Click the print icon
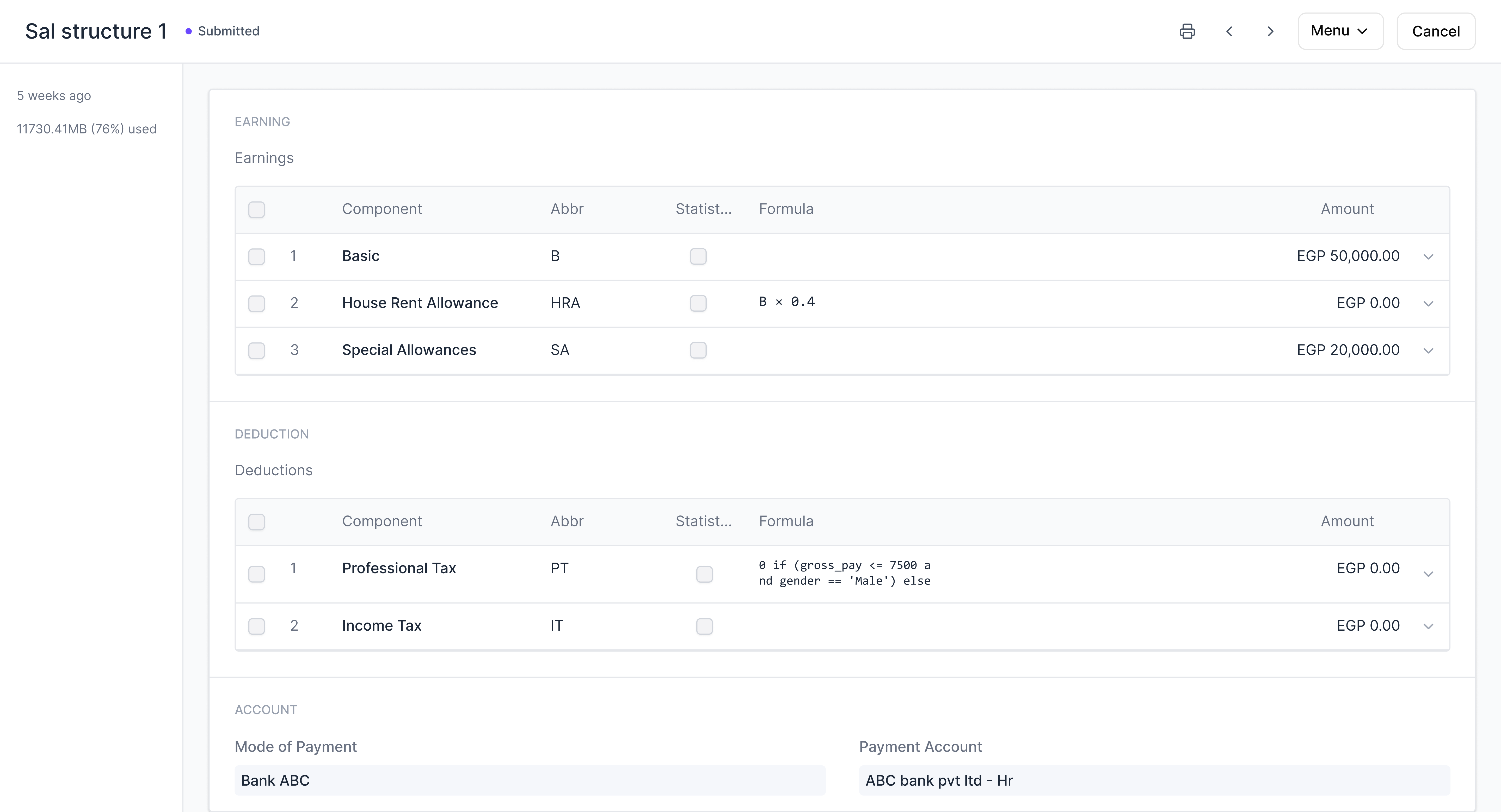The image size is (1501, 812). [x=1187, y=32]
